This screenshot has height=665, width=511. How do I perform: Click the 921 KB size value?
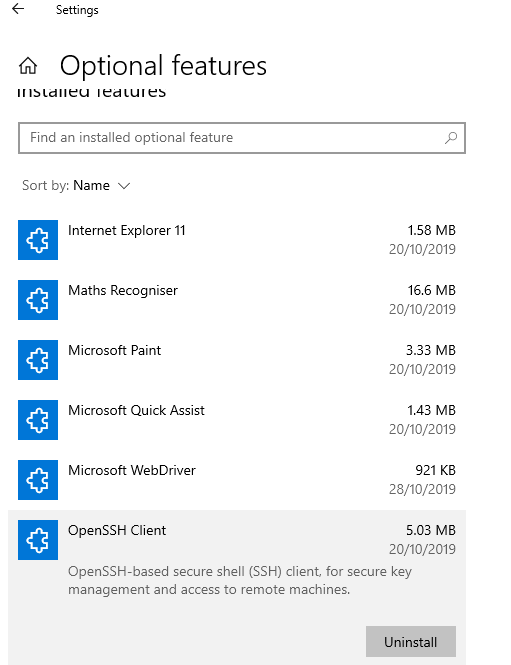[x=436, y=470]
